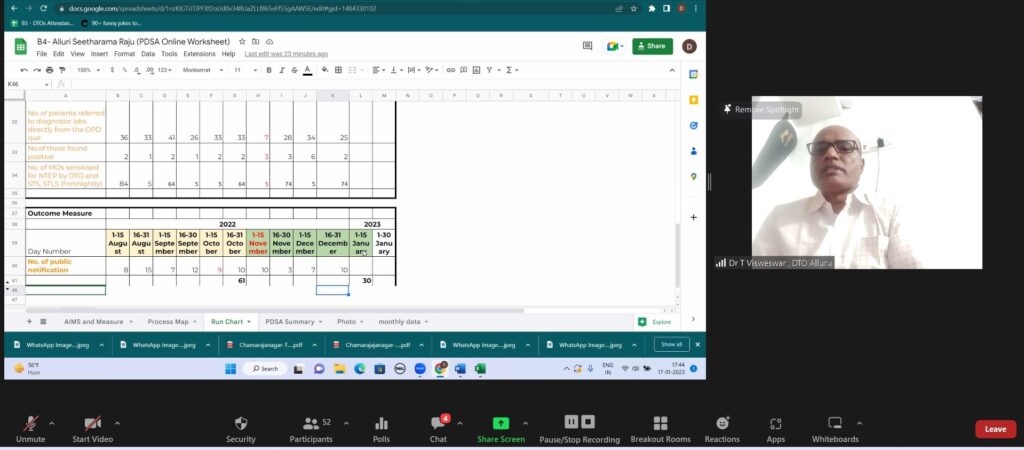Viewport: 1024px width, 450px height.
Task: Switch to the PDSA Summary sheet tab
Action: (x=289, y=321)
